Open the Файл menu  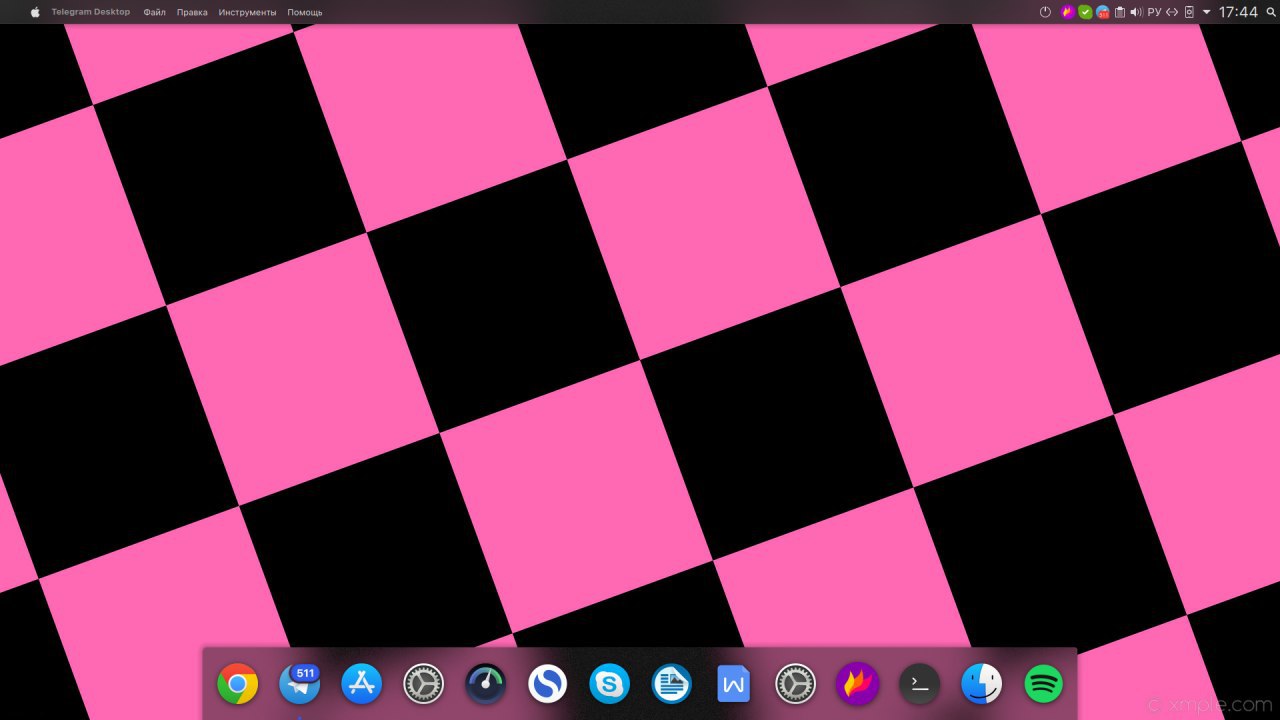(154, 12)
